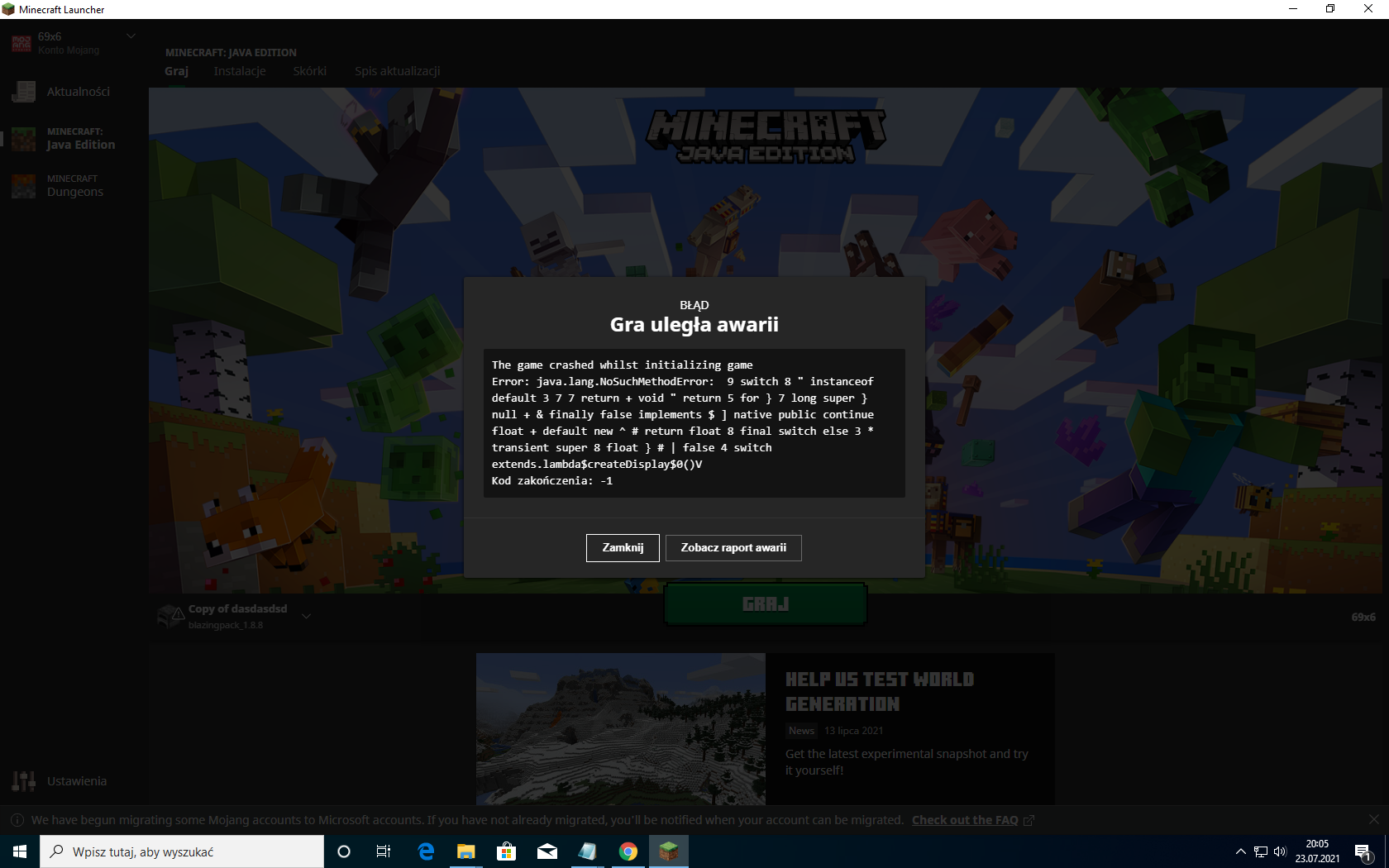Expand the 69x6 account dropdown

click(x=131, y=36)
